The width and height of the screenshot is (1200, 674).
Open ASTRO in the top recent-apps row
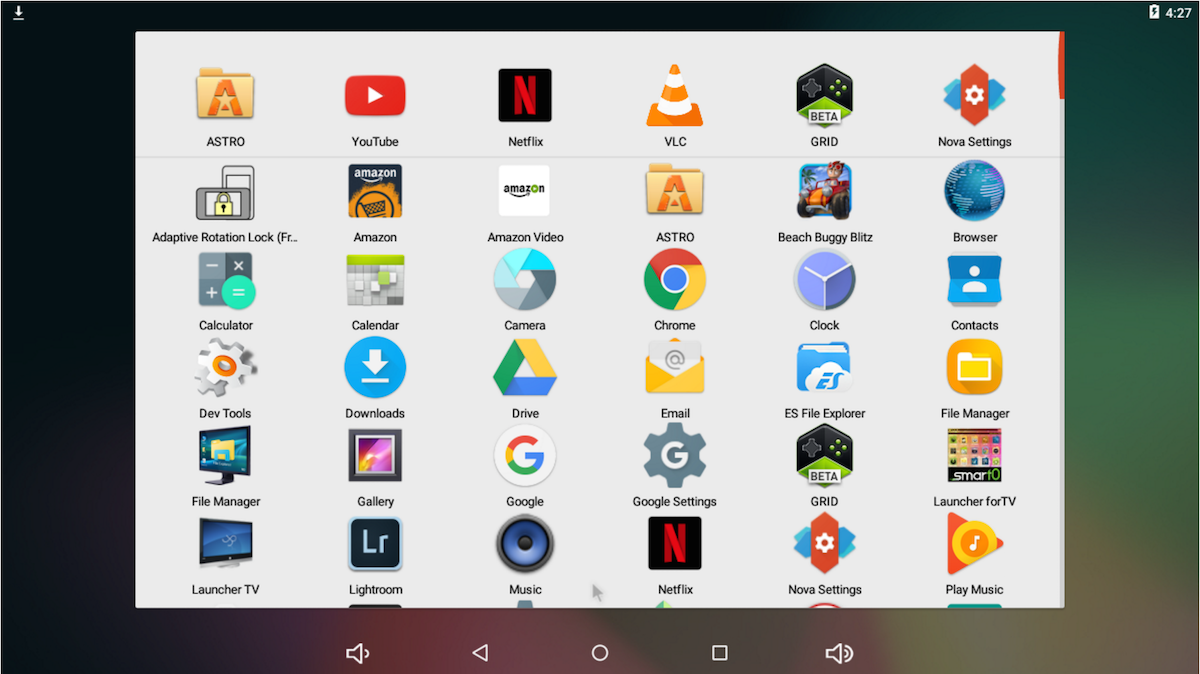point(225,96)
